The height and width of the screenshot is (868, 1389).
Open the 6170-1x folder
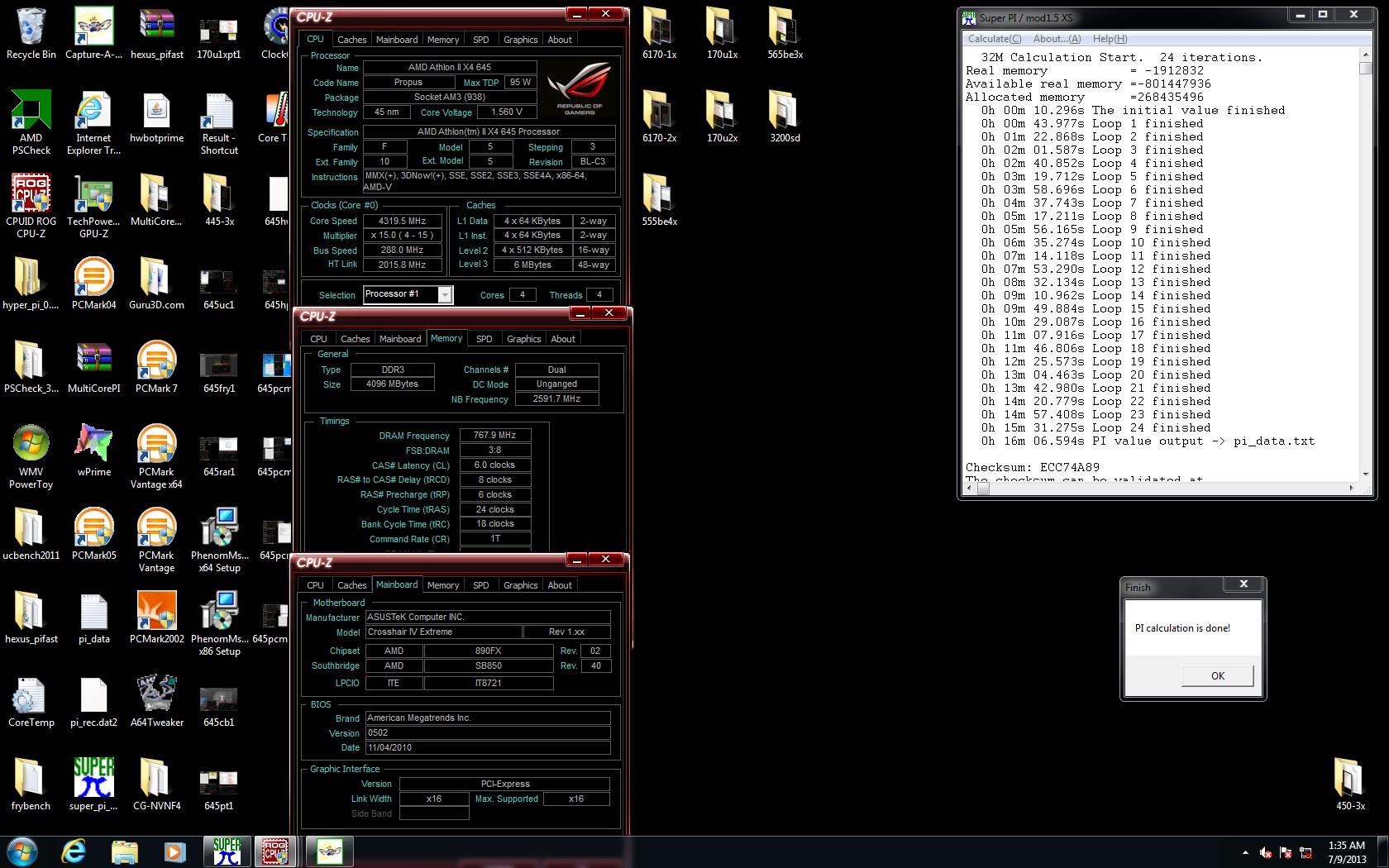coord(659,34)
